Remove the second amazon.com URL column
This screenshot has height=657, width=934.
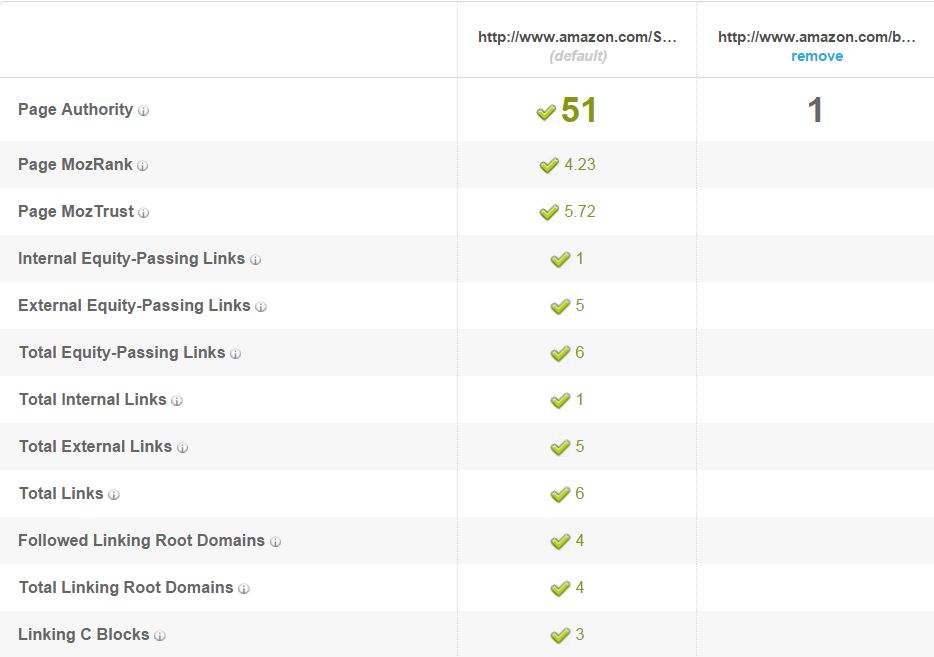click(817, 56)
